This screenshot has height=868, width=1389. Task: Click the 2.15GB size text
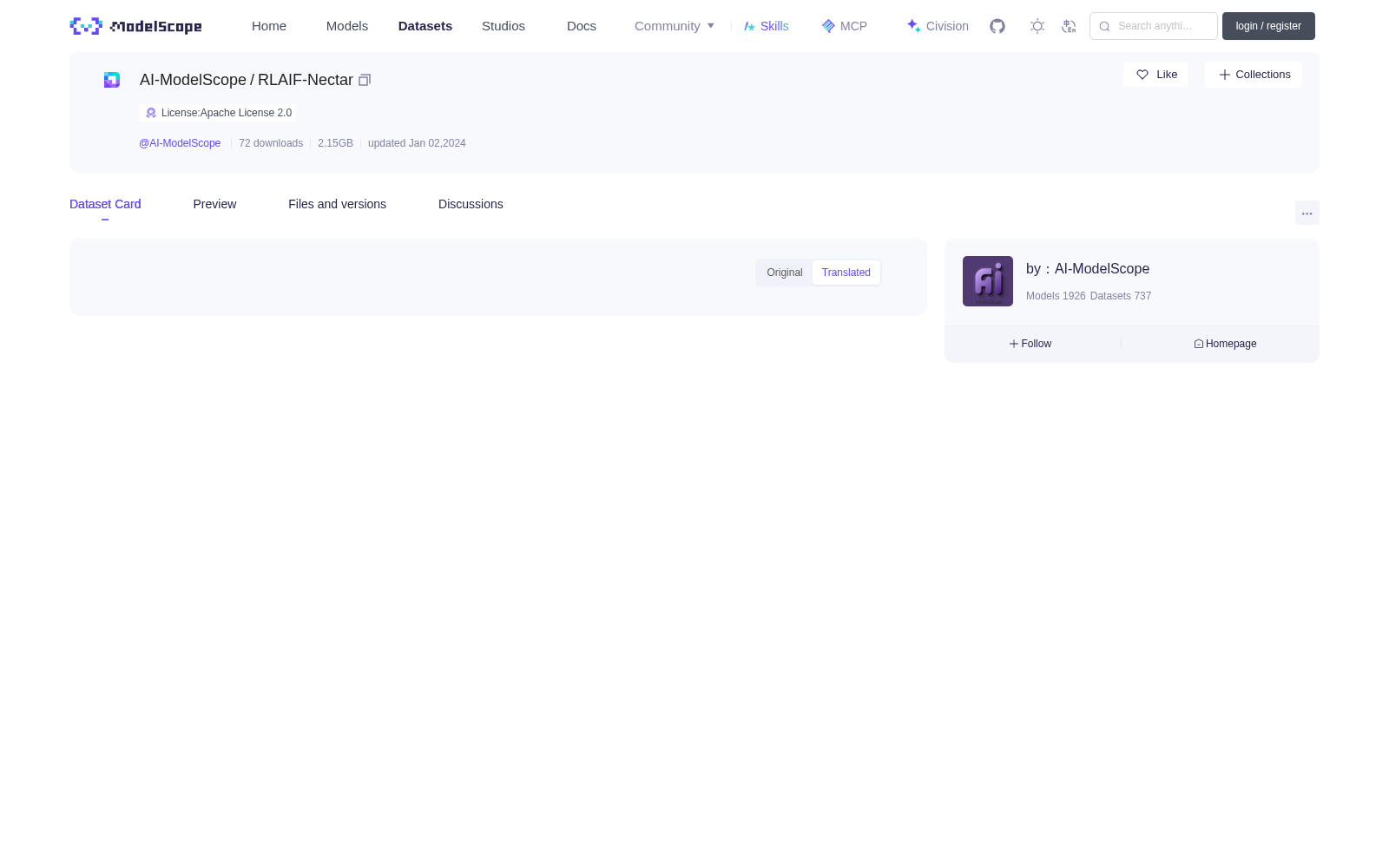[335, 143]
